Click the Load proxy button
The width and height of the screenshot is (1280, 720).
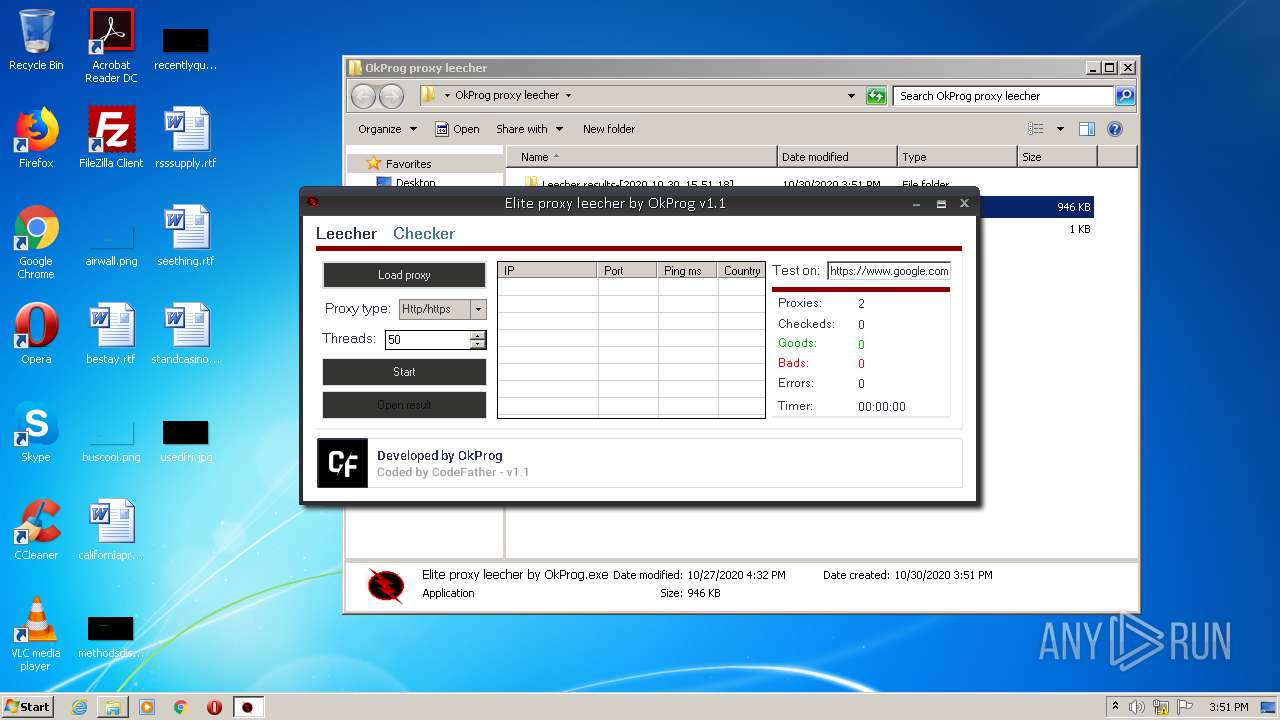404,275
